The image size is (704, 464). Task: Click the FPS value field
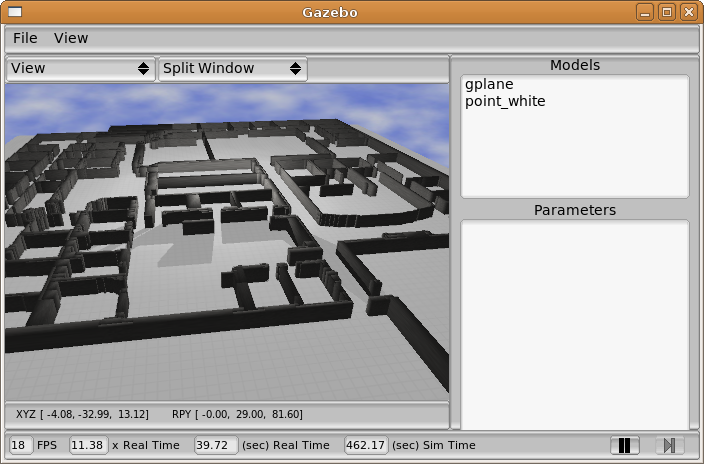pos(20,445)
